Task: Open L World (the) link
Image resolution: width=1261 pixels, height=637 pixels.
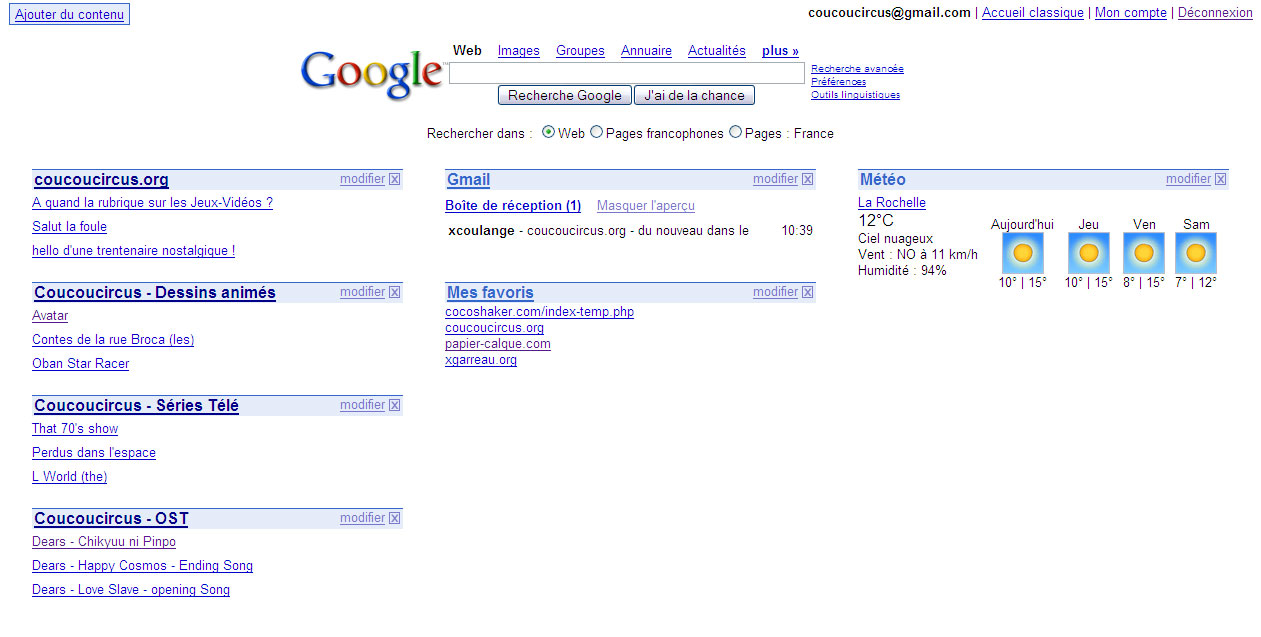Action: (69, 477)
